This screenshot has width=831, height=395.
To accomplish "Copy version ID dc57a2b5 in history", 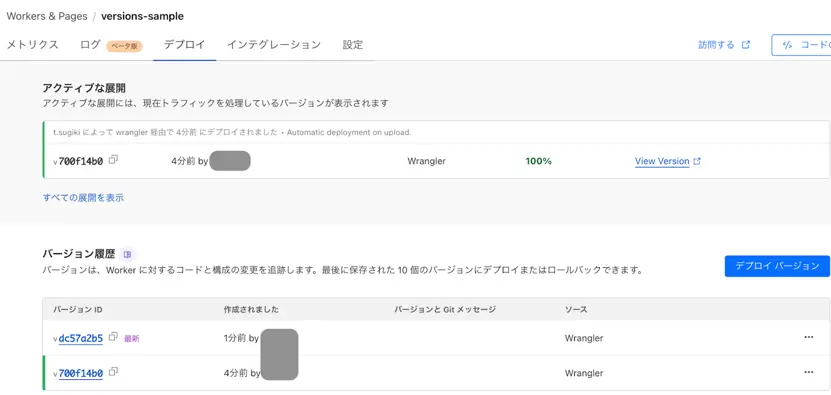I will [113, 337].
